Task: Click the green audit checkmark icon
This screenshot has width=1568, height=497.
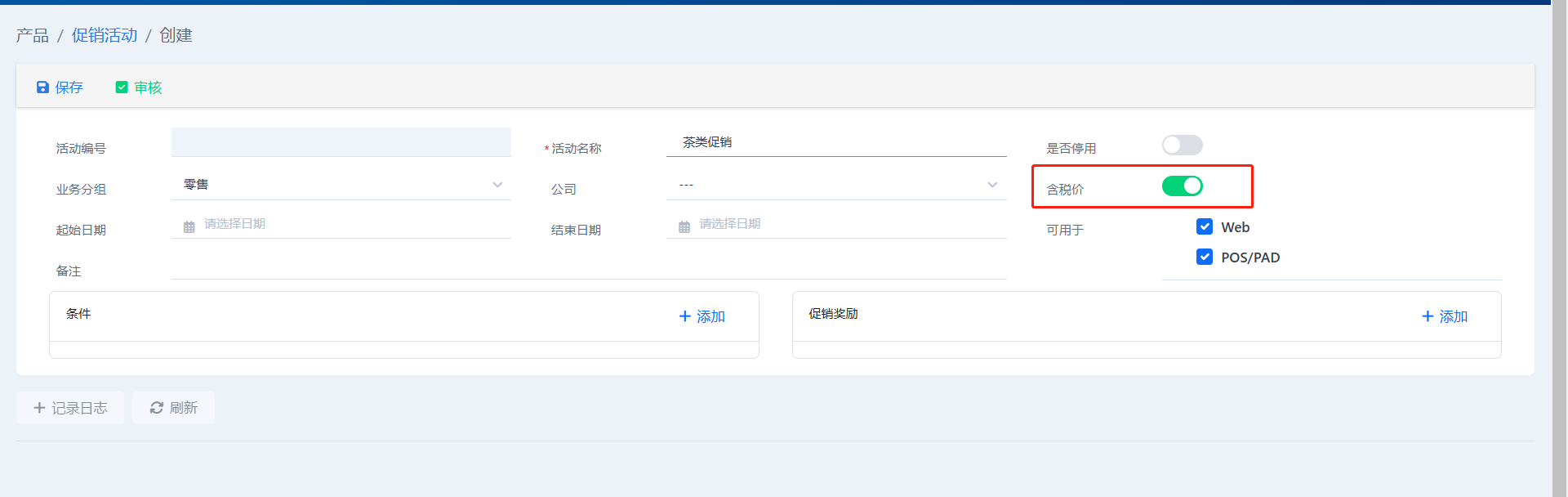Action: point(122,87)
